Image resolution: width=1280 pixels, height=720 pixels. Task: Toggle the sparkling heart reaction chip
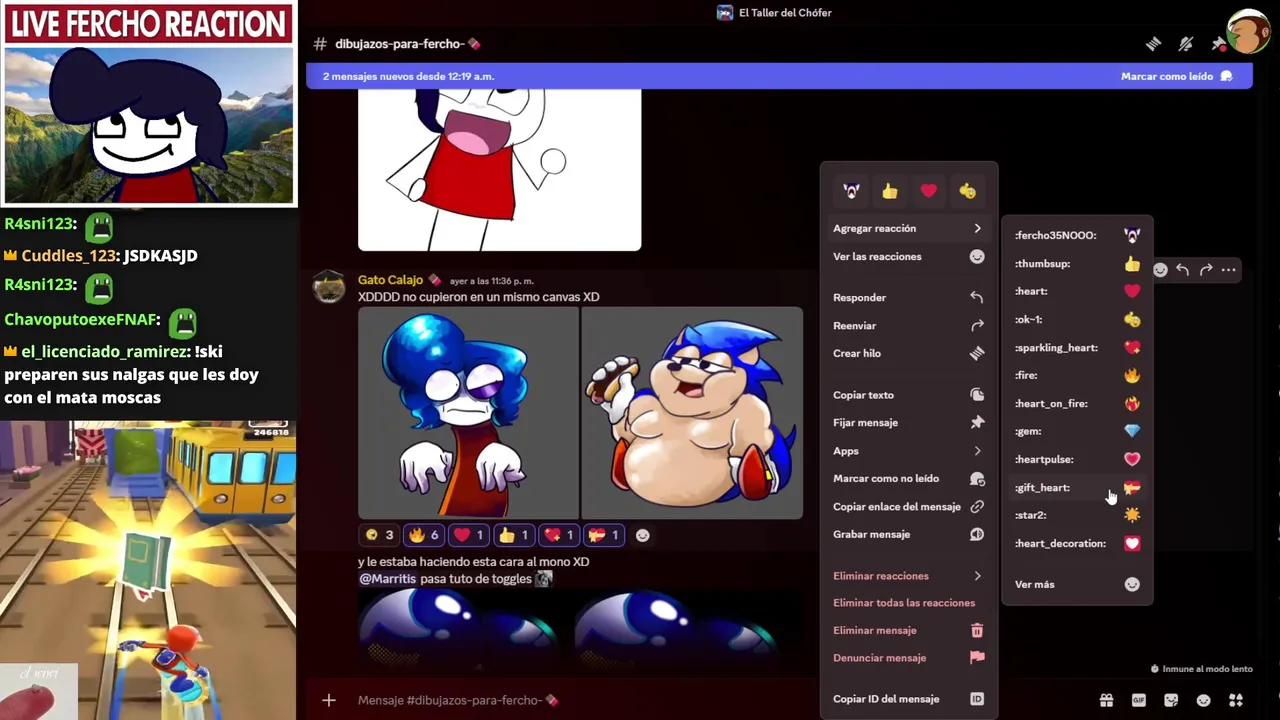pos(559,535)
